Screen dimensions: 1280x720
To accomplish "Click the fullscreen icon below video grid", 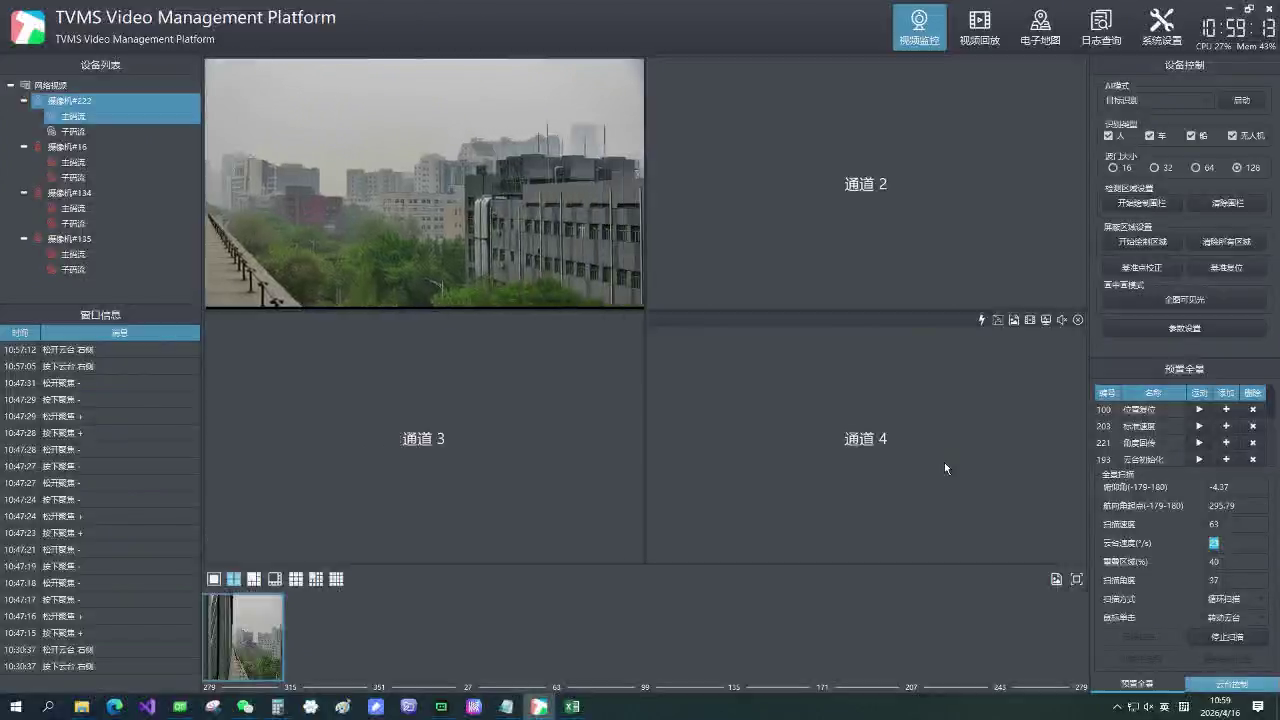I will 1077,579.
